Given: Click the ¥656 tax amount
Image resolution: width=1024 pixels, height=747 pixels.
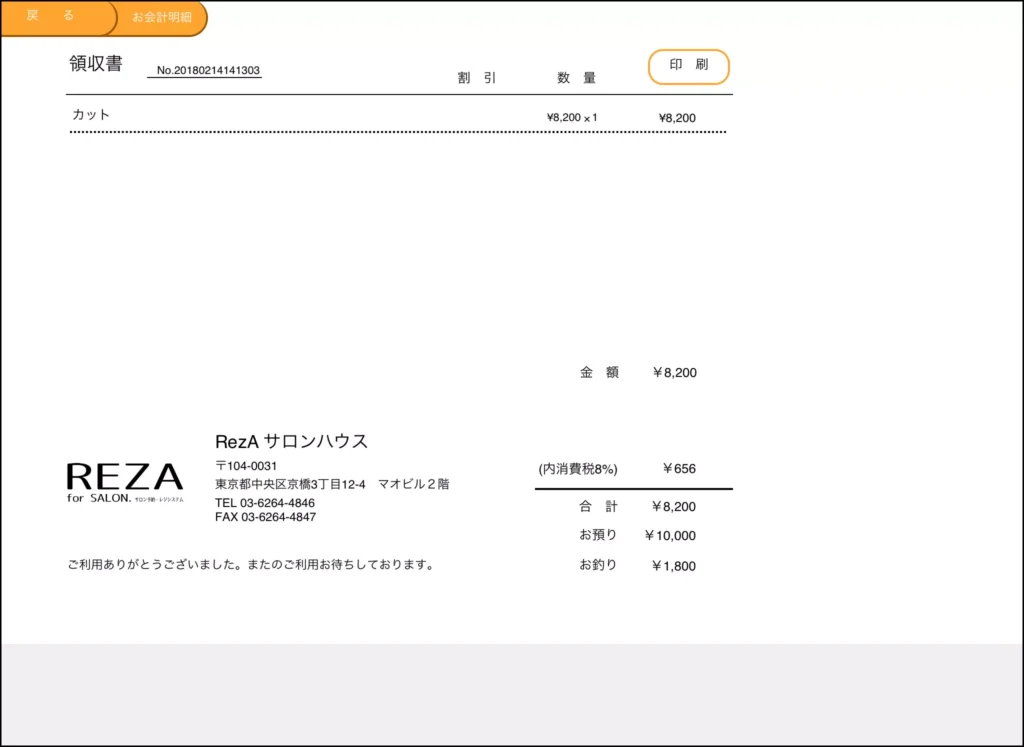Looking at the screenshot, I should tap(678, 469).
